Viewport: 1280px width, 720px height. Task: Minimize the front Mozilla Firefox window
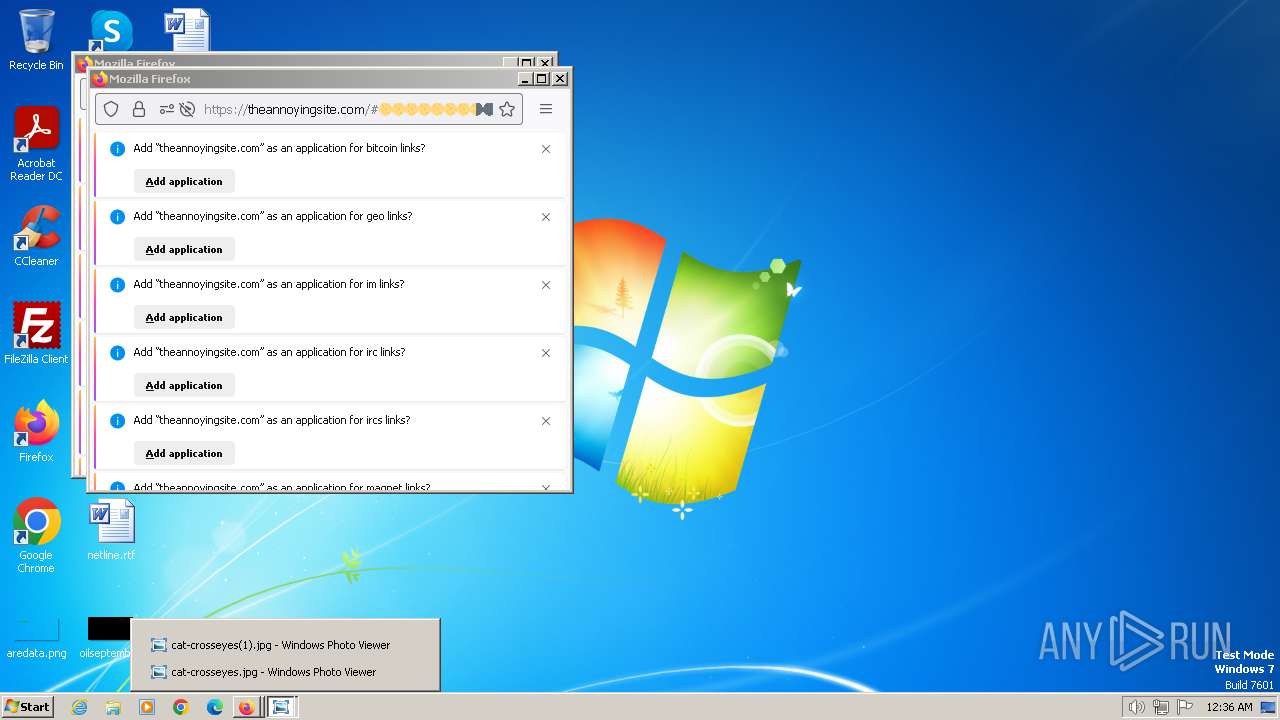[x=526, y=79]
